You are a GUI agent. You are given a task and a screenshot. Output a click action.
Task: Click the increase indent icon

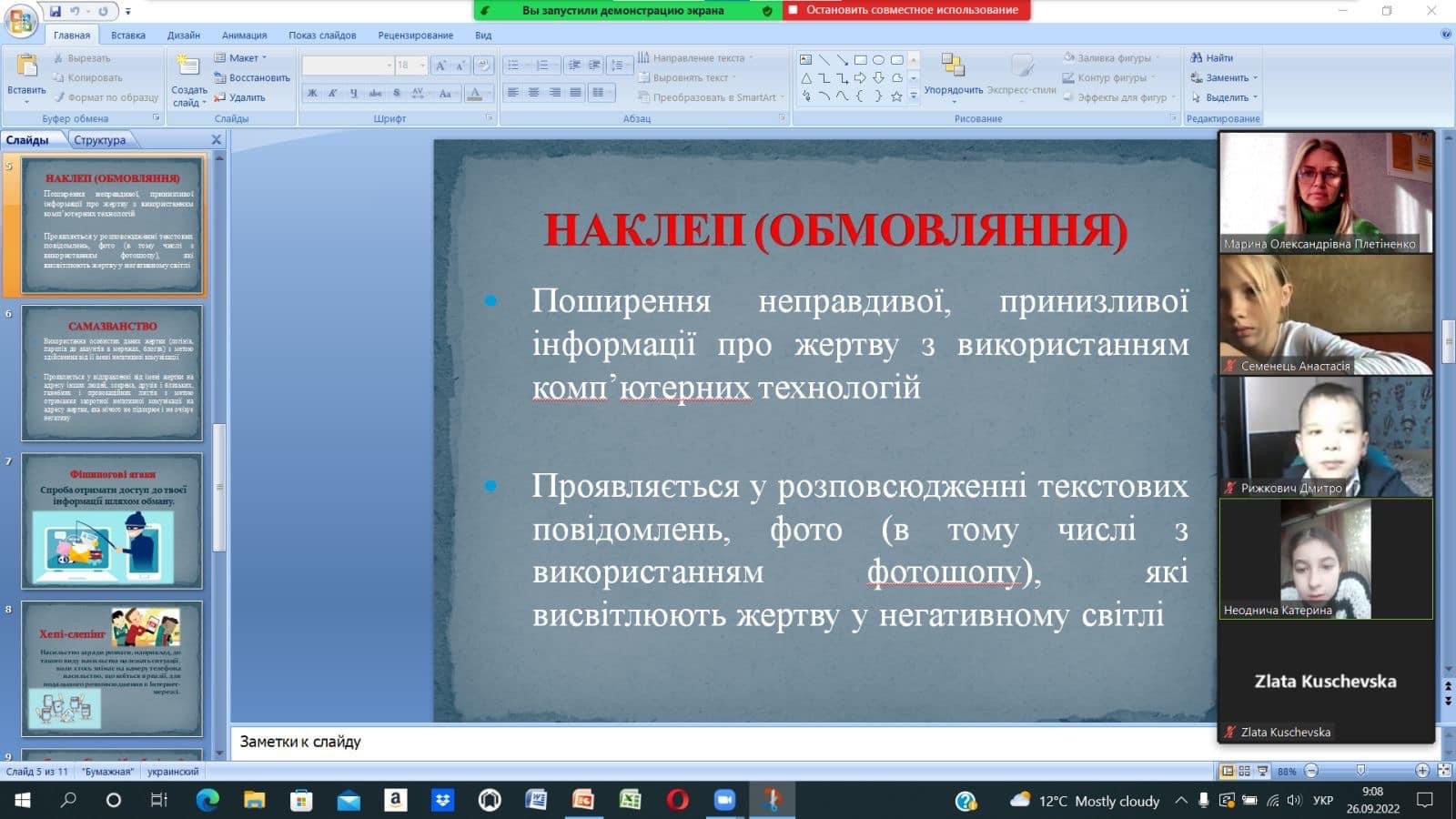pos(594,66)
